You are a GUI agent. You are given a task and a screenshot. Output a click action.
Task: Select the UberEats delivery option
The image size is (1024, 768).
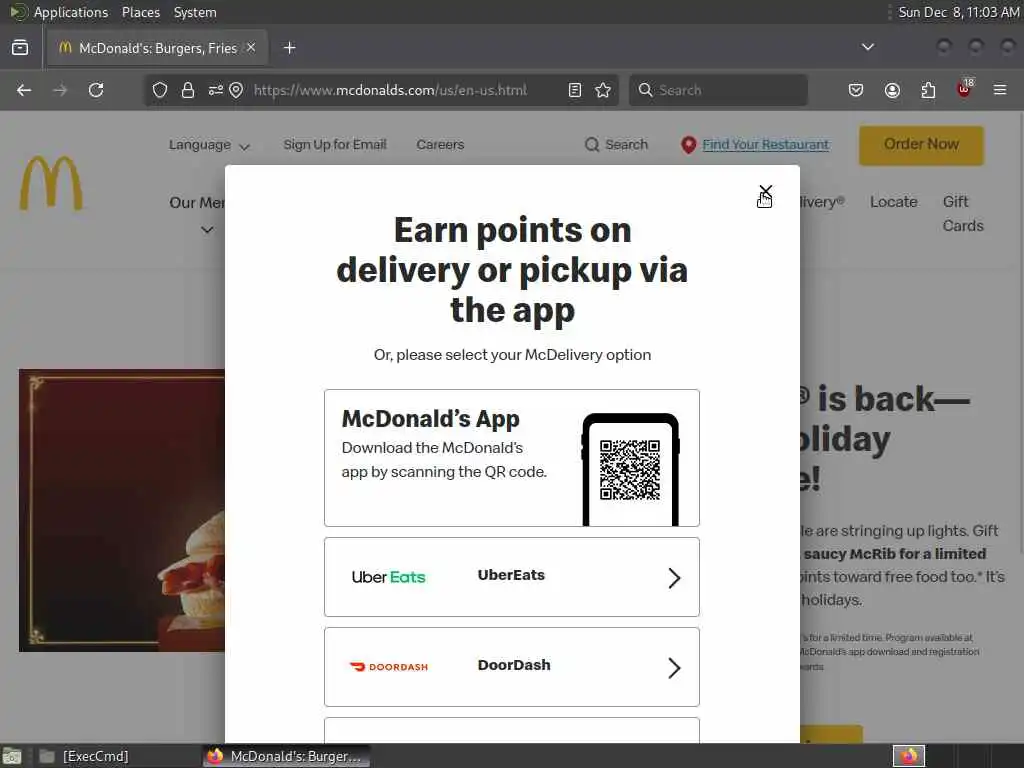pyautogui.click(x=512, y=577)
